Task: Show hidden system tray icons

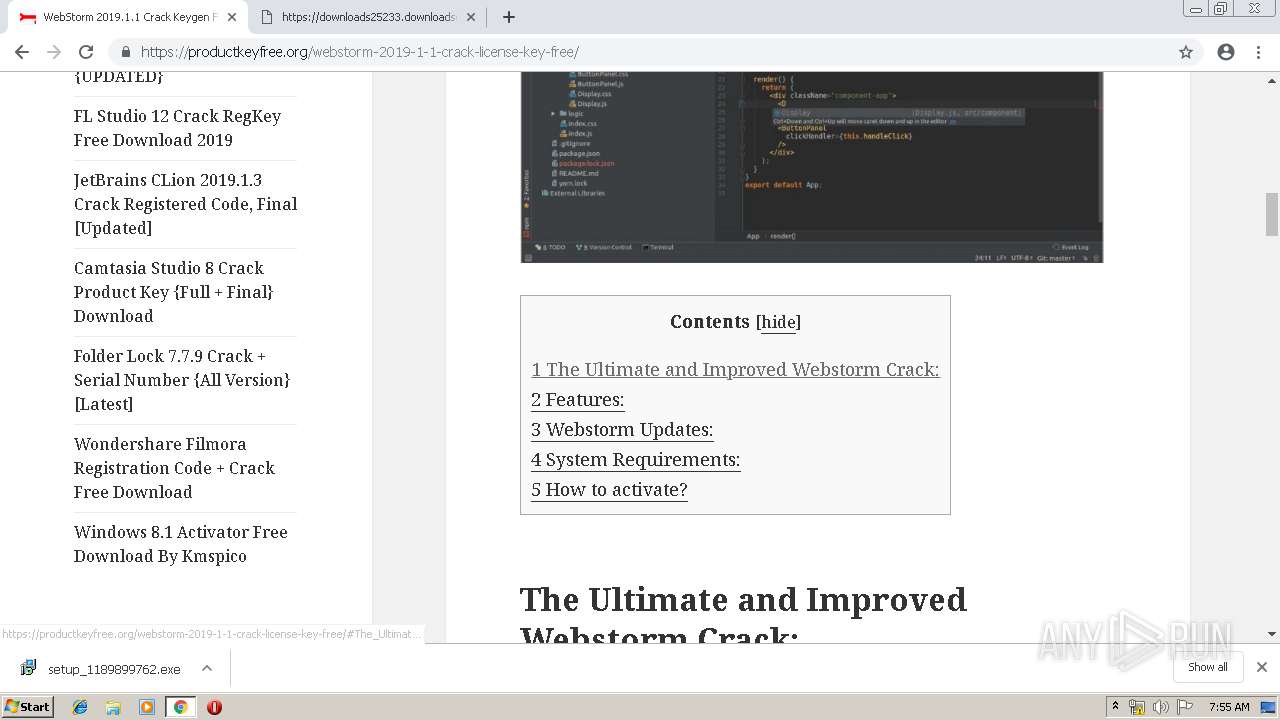Action: 1115,707
